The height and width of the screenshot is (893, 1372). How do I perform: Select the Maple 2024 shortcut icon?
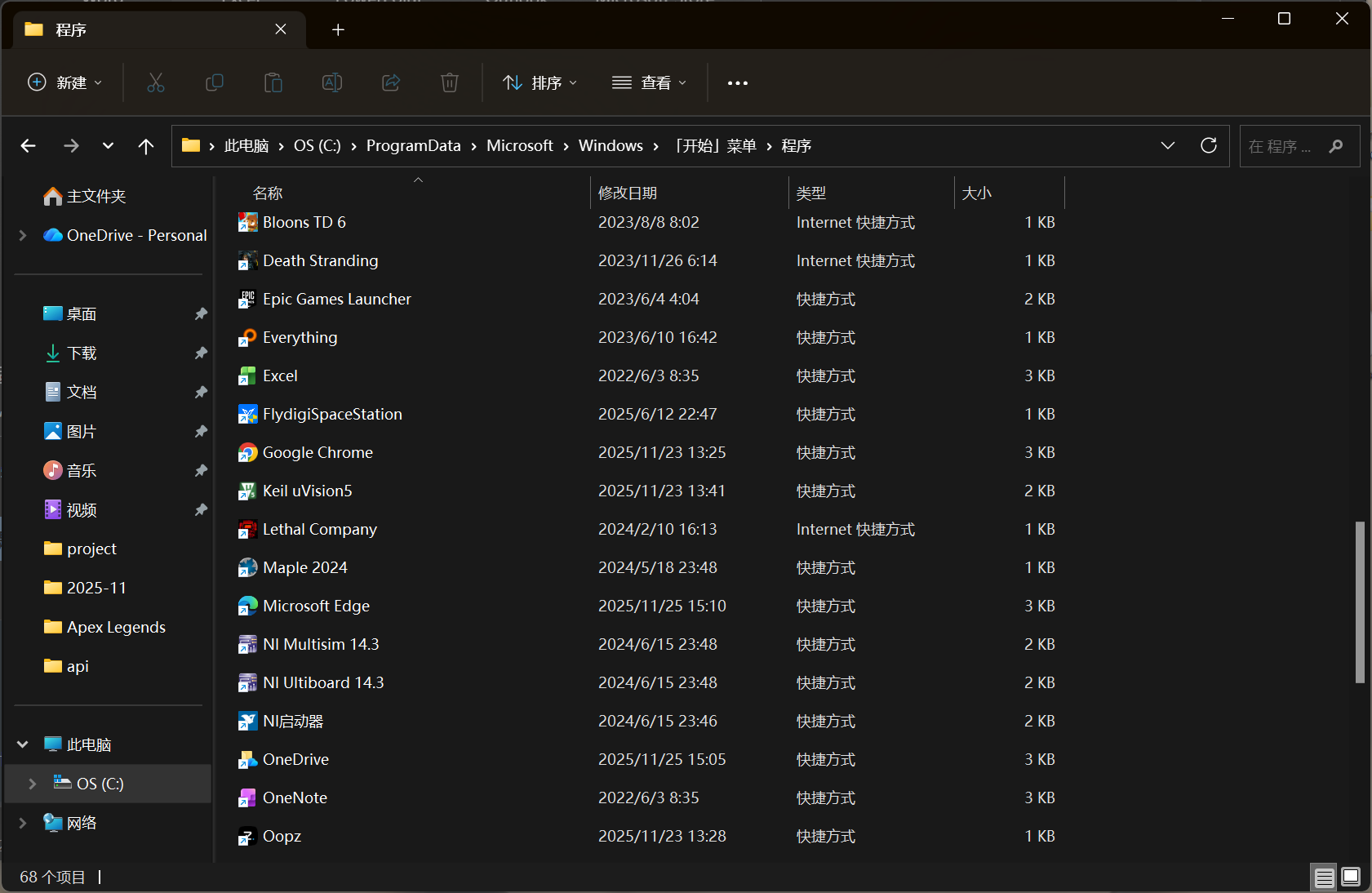point(247,568)
